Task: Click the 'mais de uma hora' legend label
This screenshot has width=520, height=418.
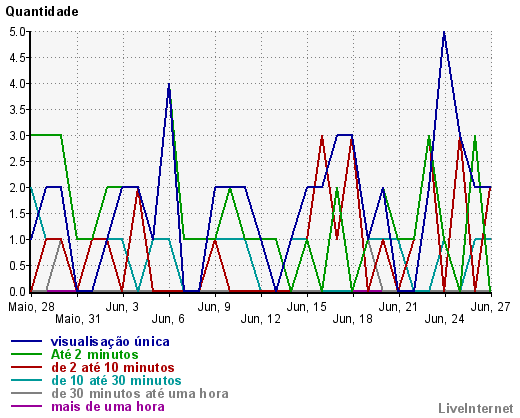Action: click(108, 407)
